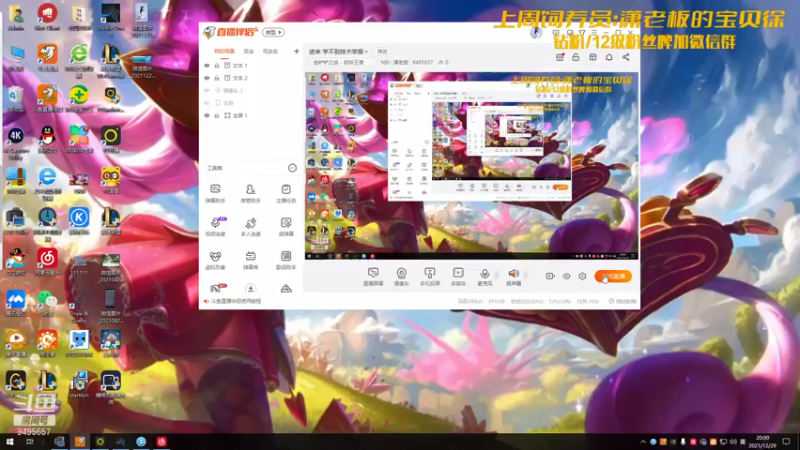This screenshot has width=800, height=450.
Task: Open the room title dropdown arrow
Action: 366,52
